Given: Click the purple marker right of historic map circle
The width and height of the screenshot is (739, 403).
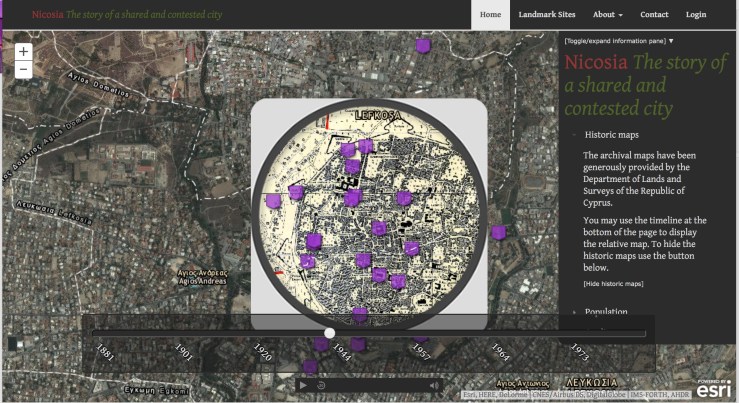Looking at the screenshot, I should (499, 233).
